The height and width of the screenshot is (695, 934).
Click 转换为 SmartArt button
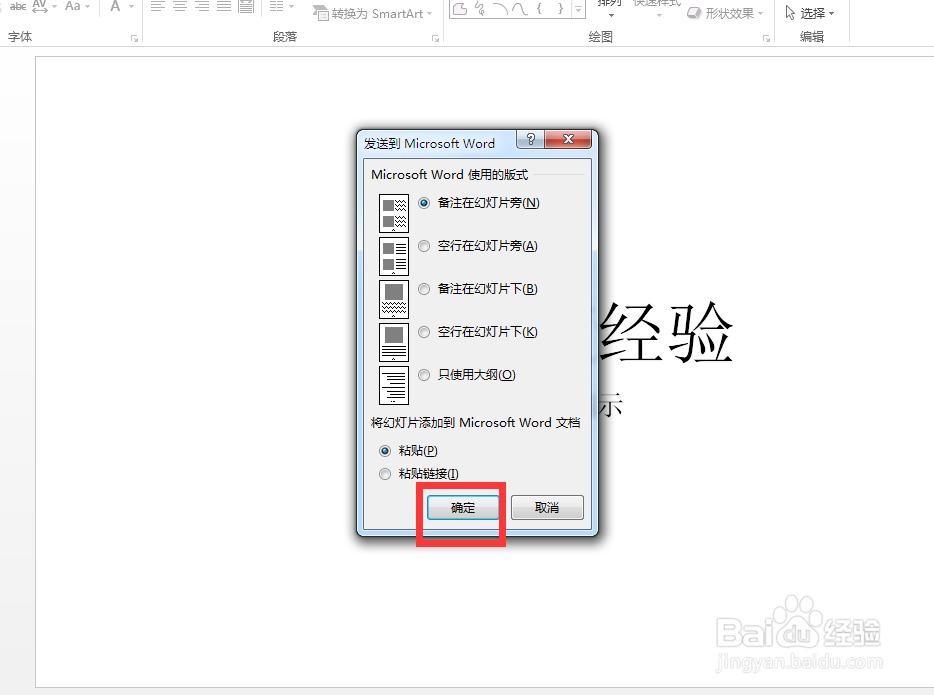click(x=373, y=13)
